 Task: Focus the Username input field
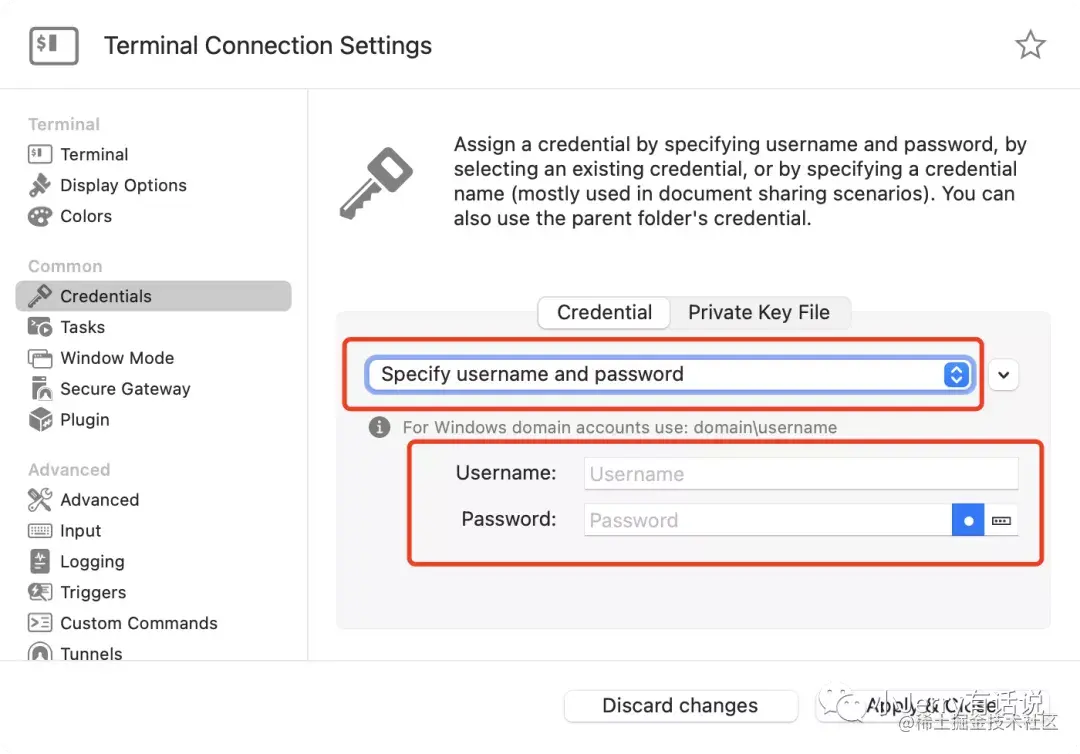[x=800, y=474]
